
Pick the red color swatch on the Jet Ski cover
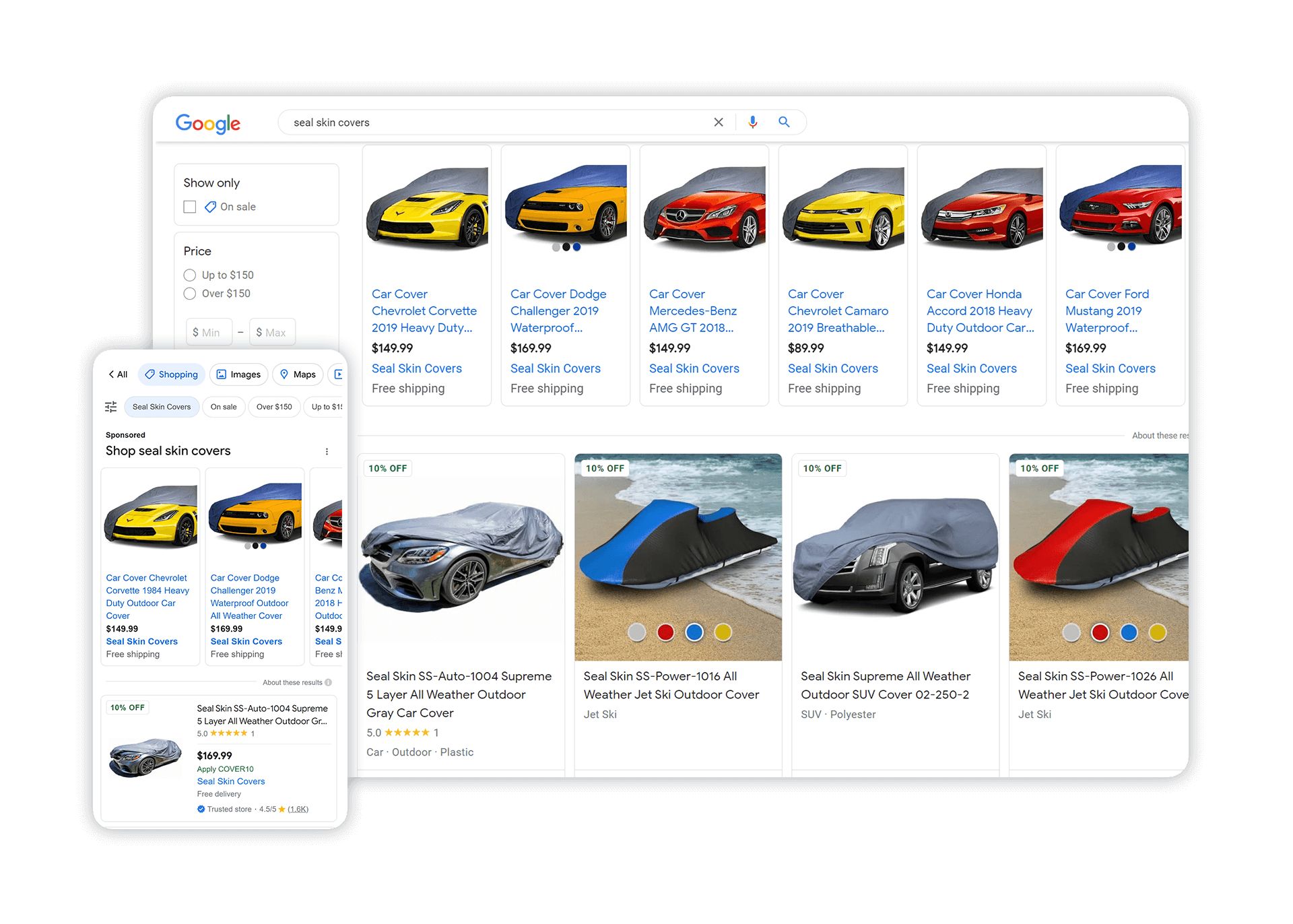coord(665,632)
